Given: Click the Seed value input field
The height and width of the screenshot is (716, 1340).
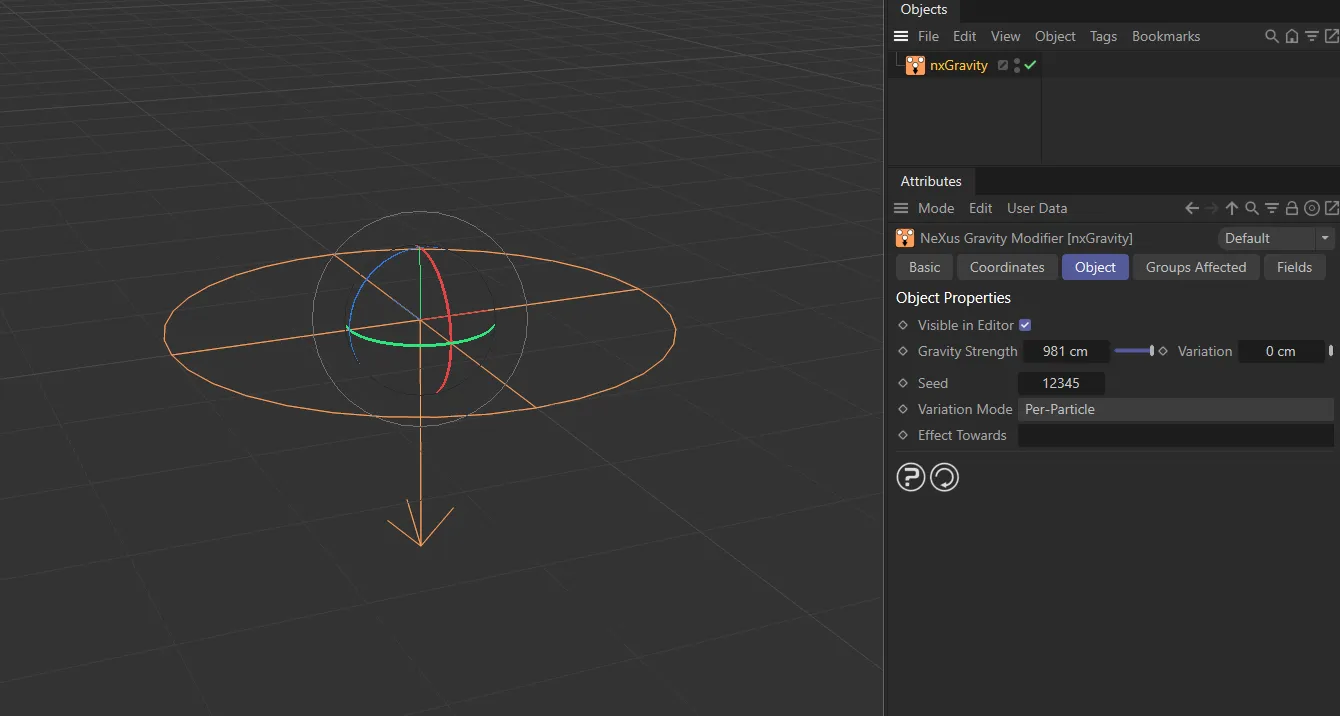Looking at the screenshot, I should coord(1061,383).
